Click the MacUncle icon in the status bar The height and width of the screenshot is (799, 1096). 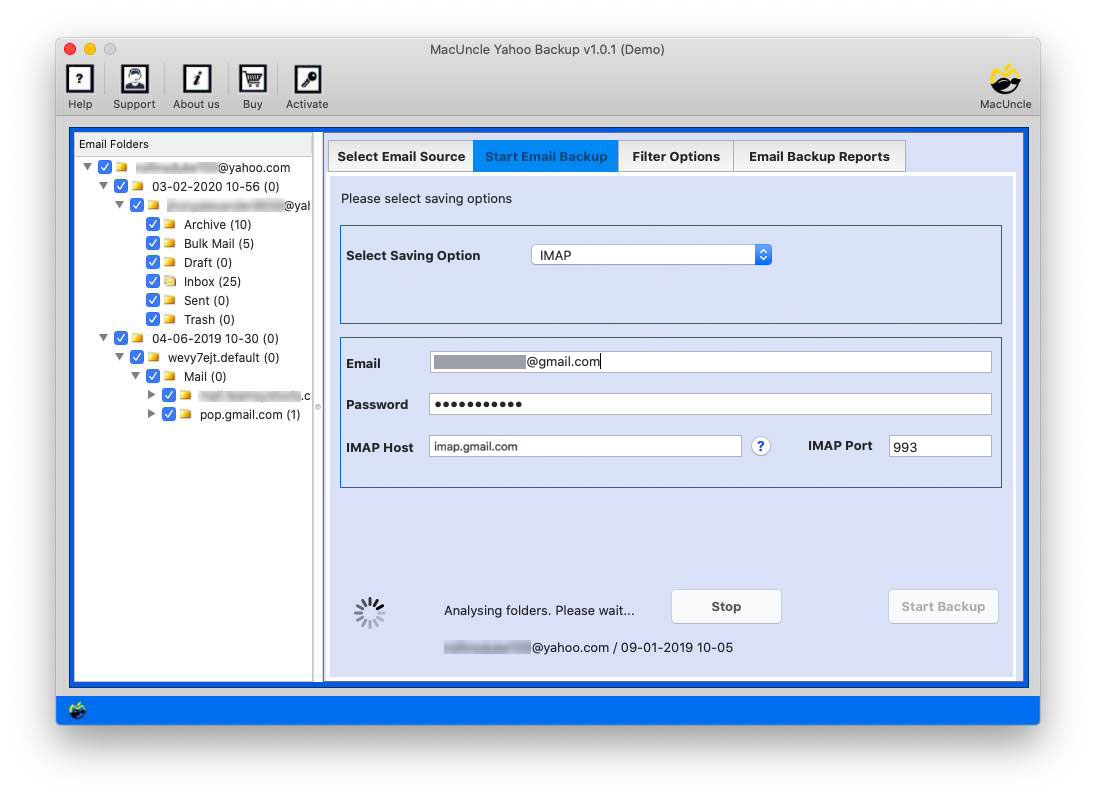(x=77, y=710)
